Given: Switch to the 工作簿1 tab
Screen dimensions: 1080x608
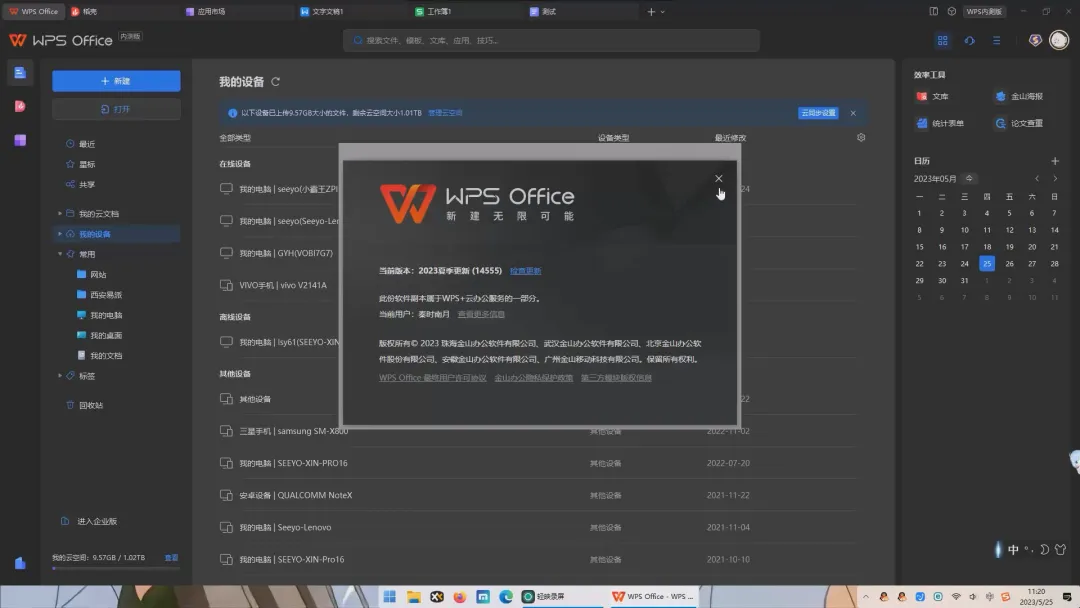Looking at the screenshot, I should (466, 11).
